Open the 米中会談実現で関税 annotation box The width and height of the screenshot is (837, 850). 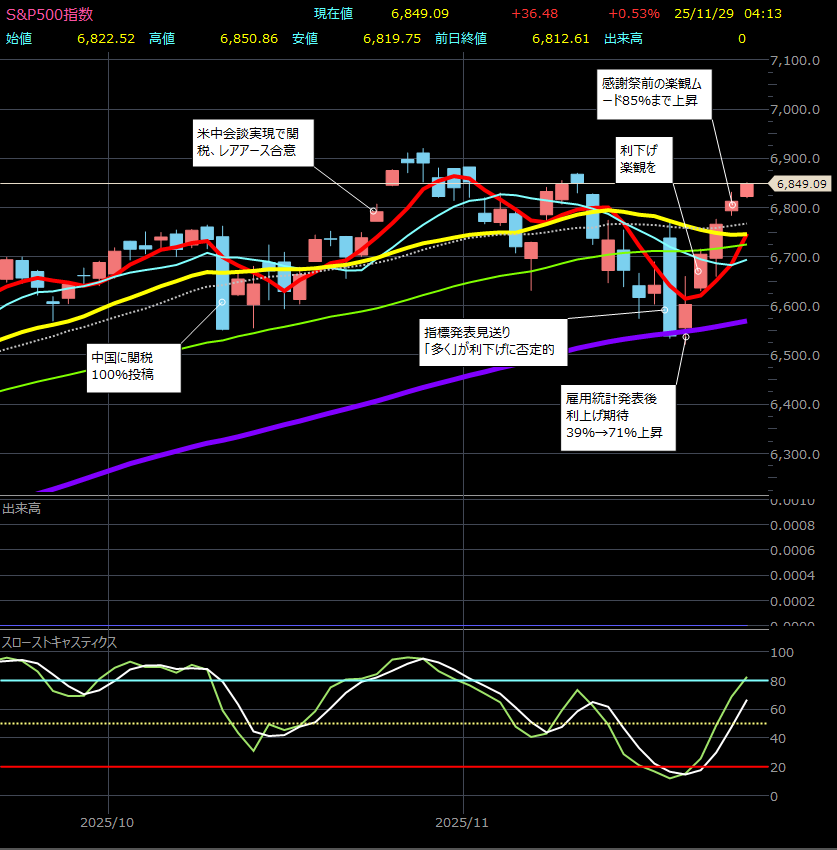coord(253,143)
